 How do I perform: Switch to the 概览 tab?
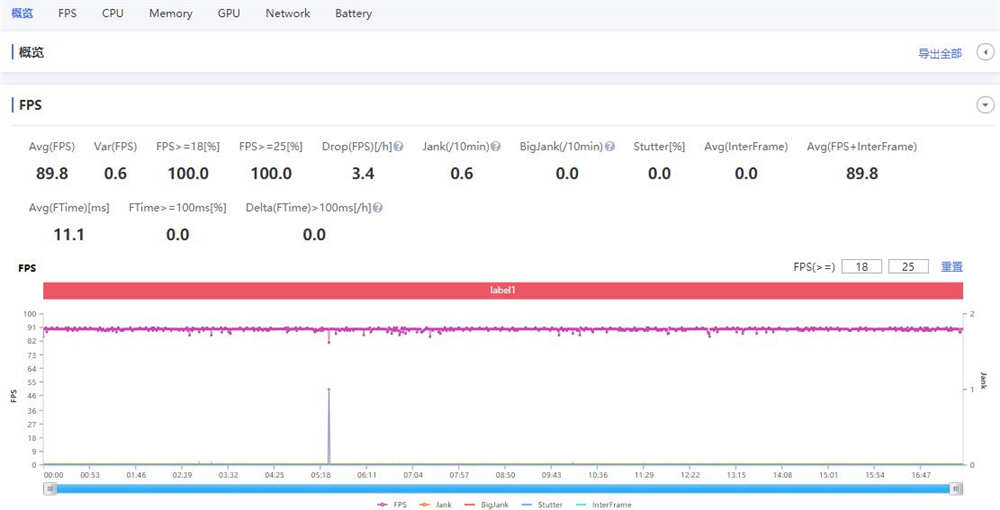tap(22, 13)
